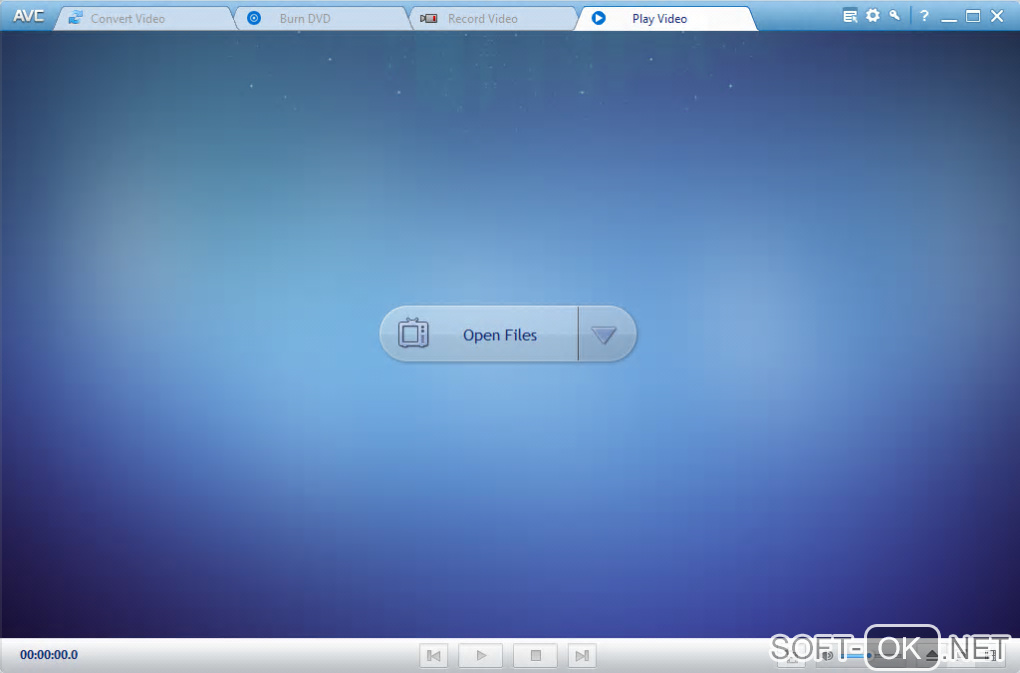The width and height of the screenshot is (1020, 673).
Task: Click the key registration icon
Action: (895, 16)
